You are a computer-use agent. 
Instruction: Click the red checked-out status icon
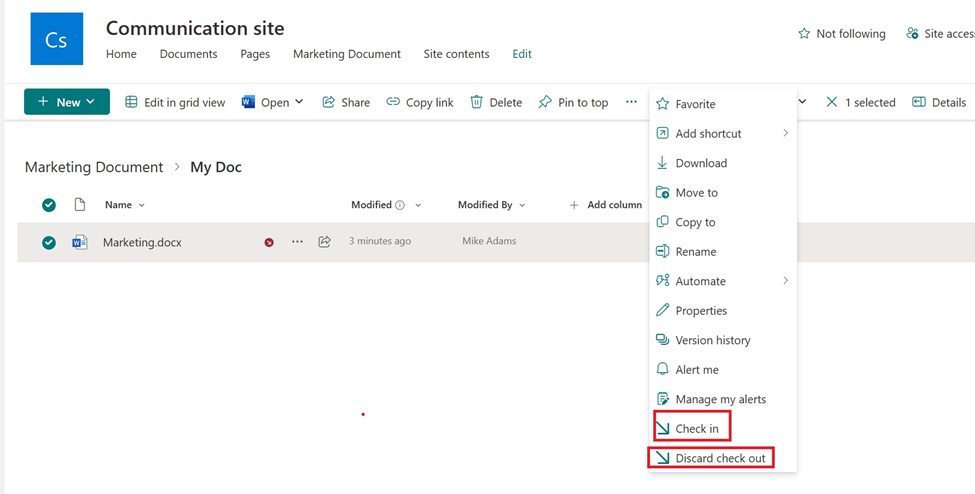(269, 242)
